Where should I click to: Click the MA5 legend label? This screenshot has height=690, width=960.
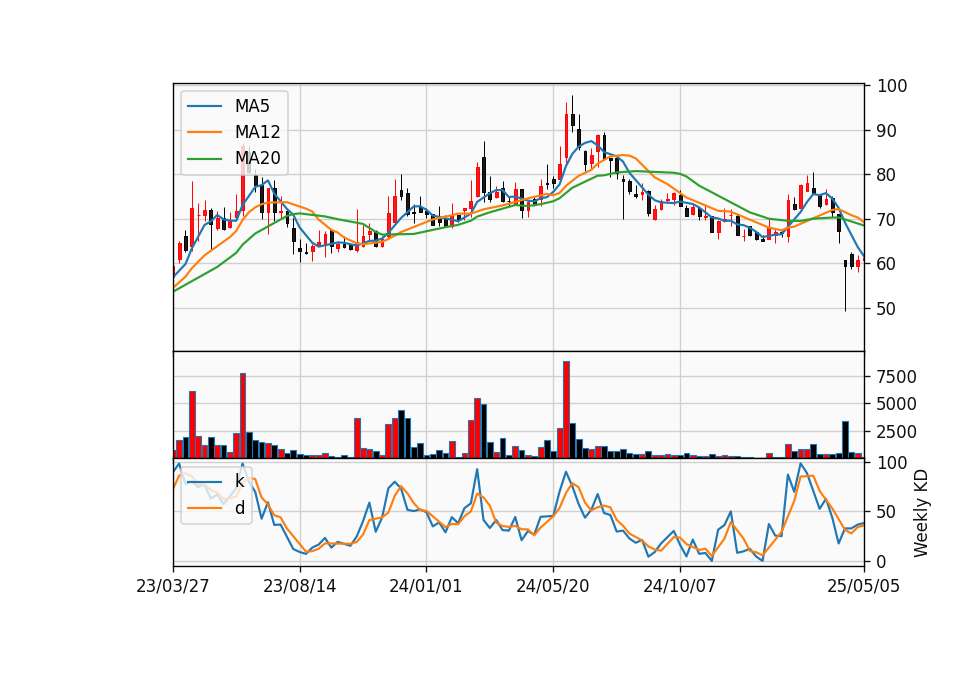point(252,106)
